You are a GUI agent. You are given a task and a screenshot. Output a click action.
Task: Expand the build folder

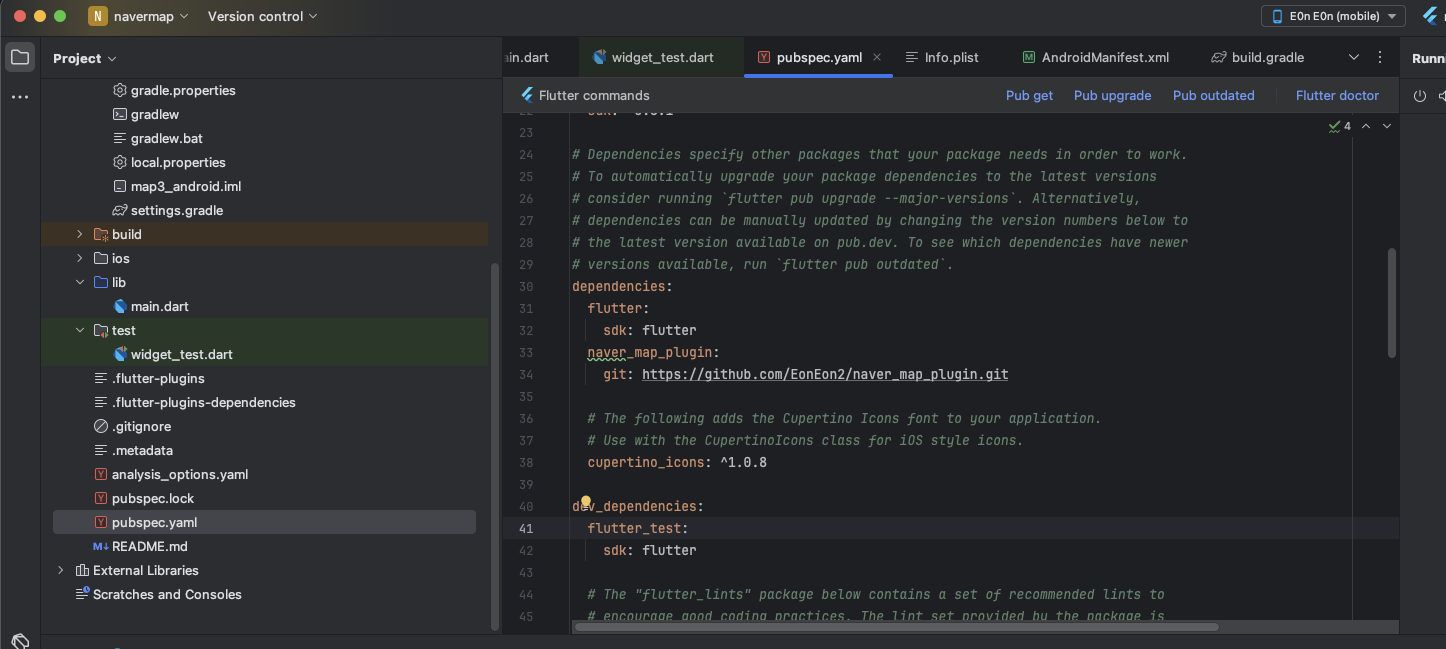point(80,234)
